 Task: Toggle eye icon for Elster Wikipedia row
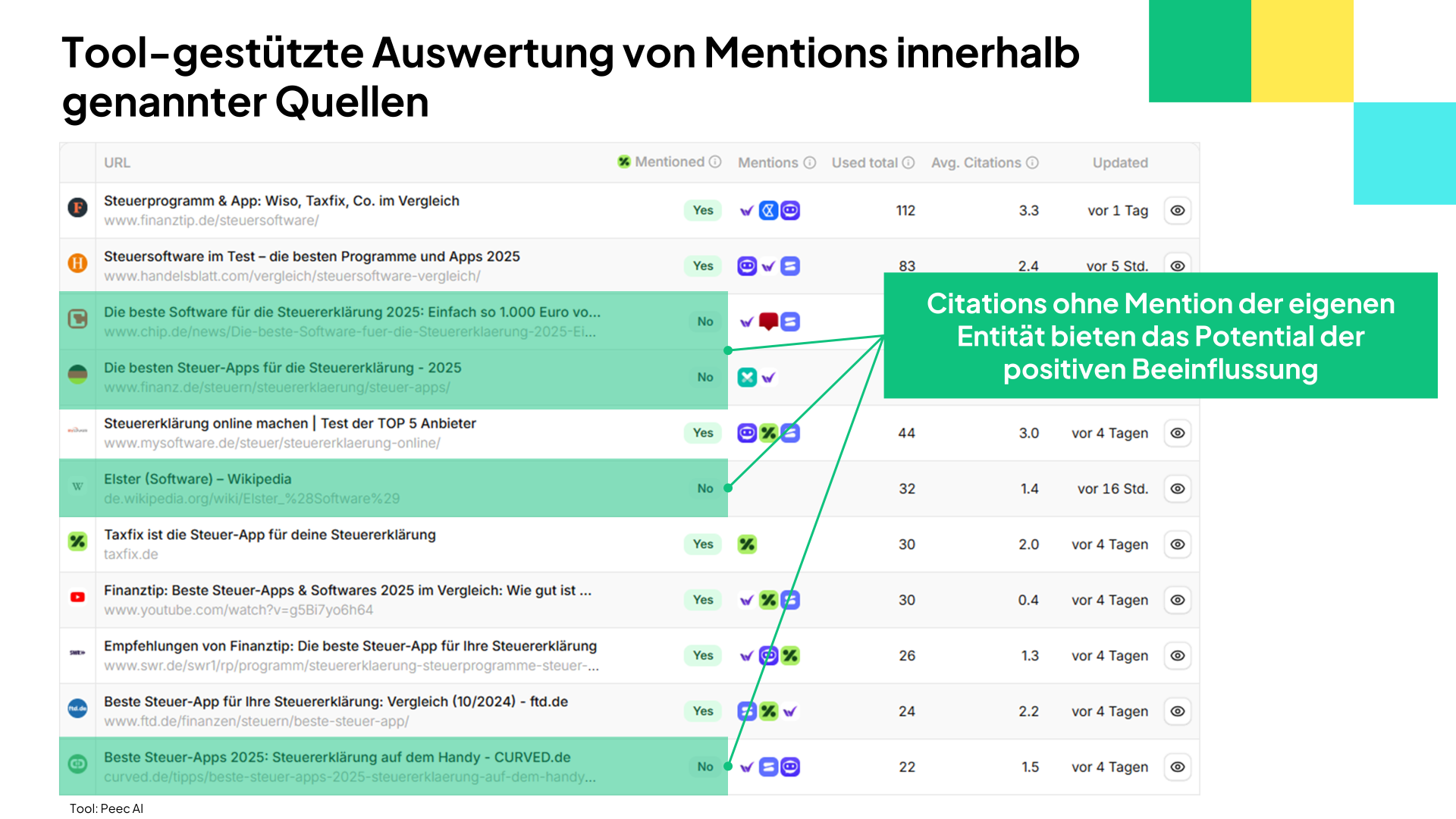point(1178,489)
